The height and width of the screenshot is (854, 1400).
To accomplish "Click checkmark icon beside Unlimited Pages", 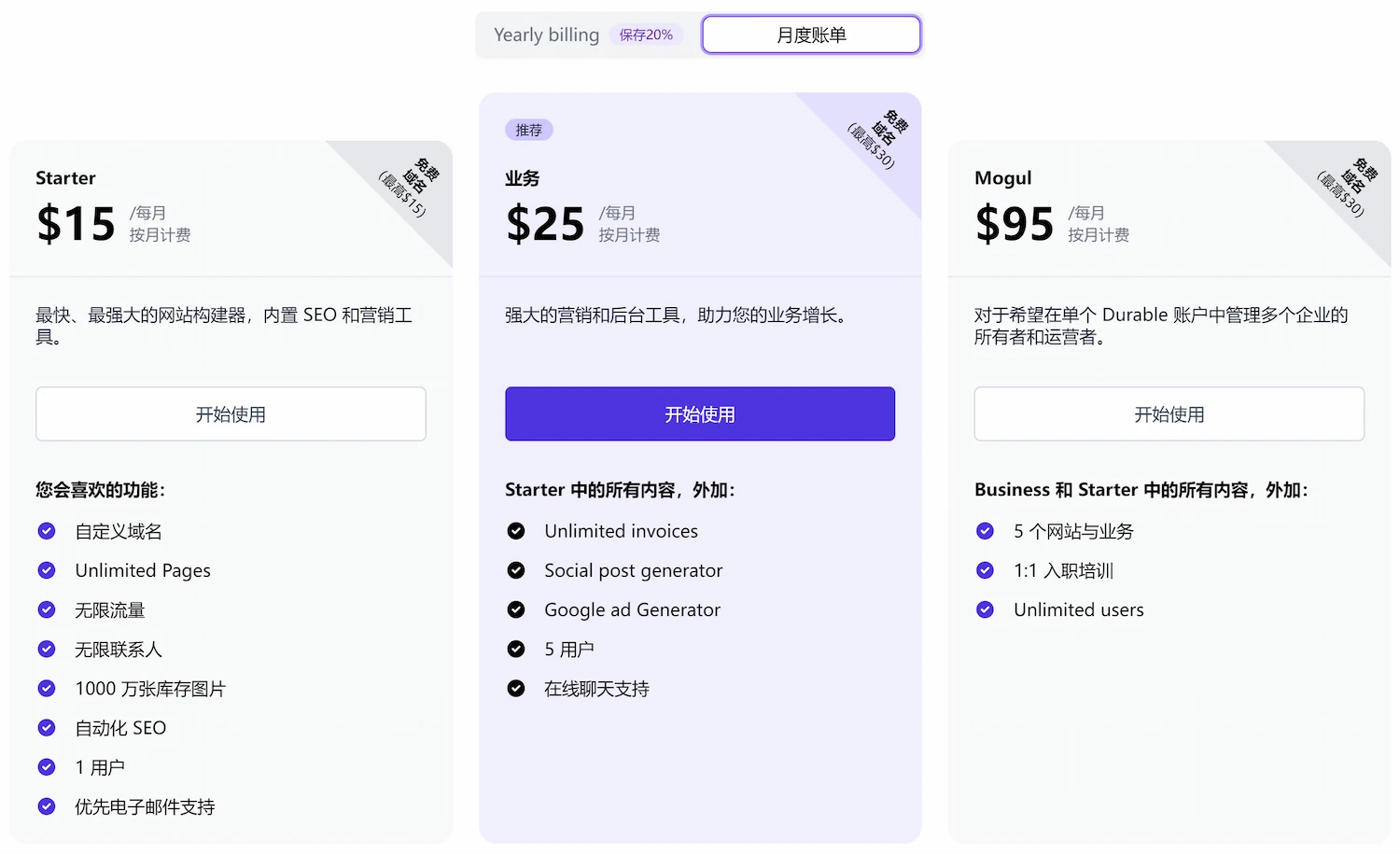I will pyautogui.click(x=47, y=570).
